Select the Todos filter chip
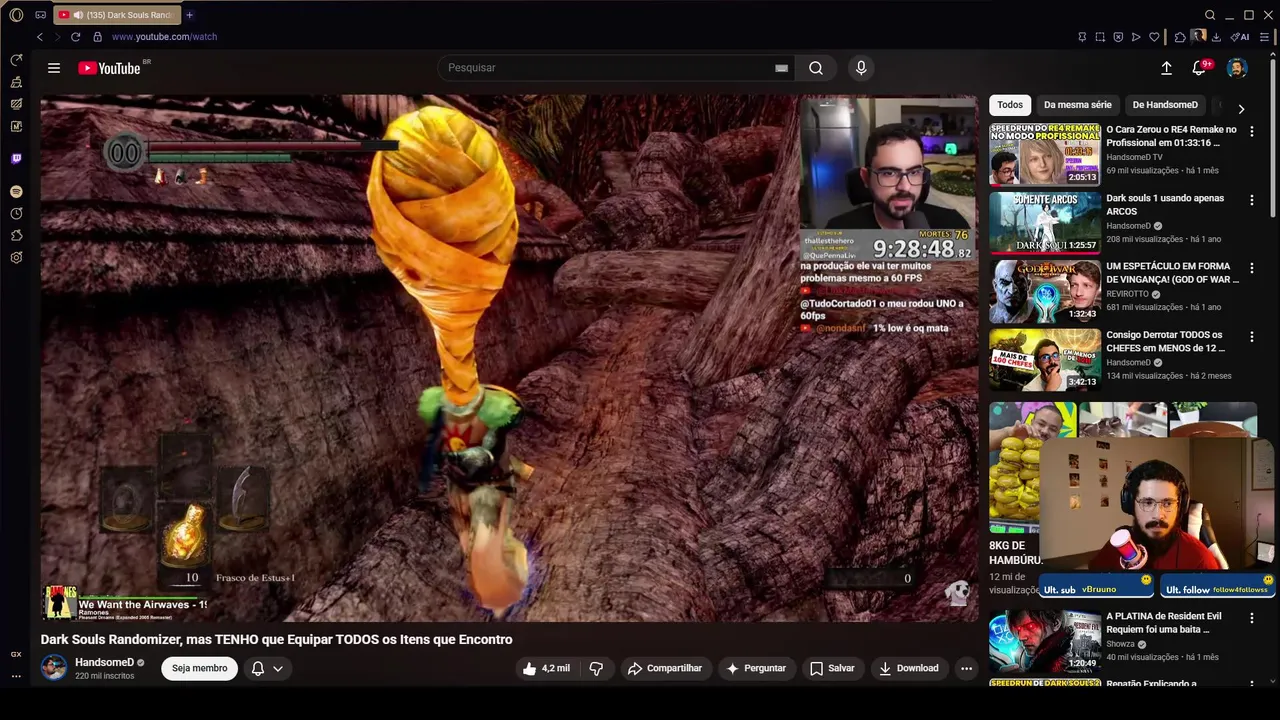 click(x=1010, y=105)
